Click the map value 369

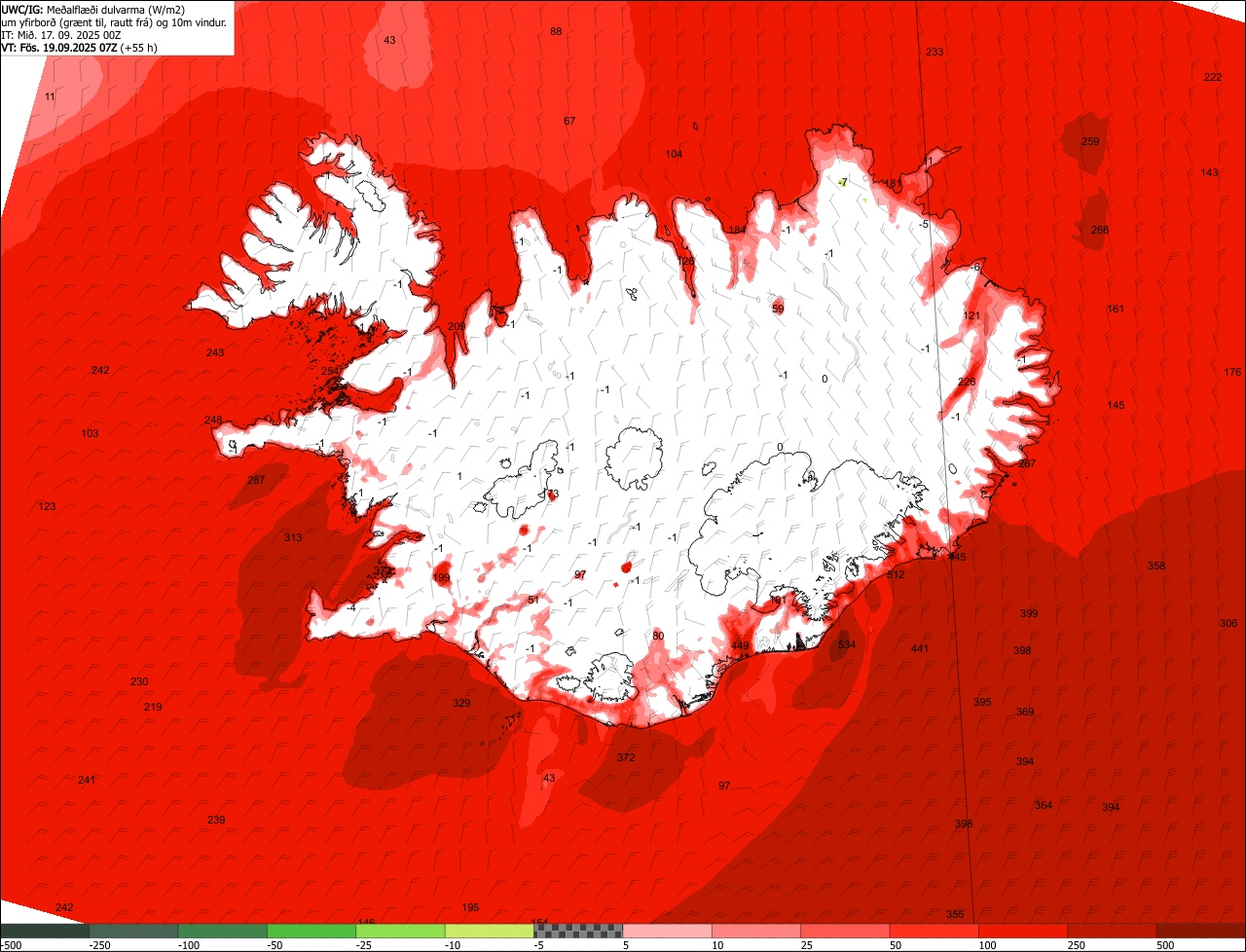coord(1025,712)
